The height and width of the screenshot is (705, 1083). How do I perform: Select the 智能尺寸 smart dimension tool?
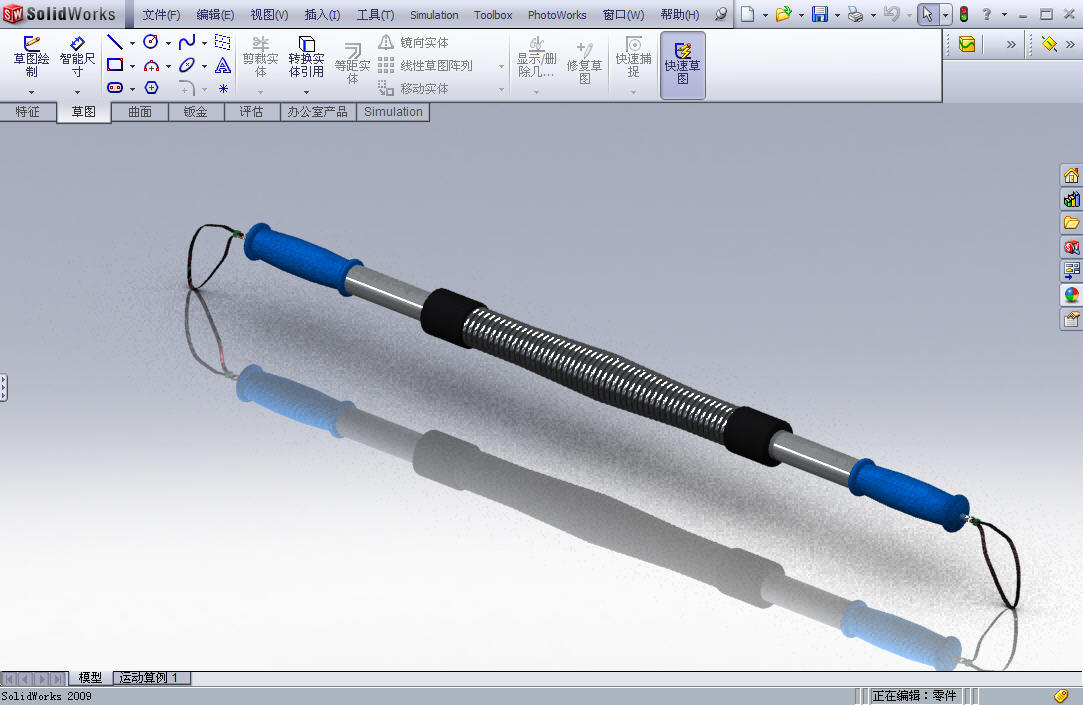pos(77,57)
